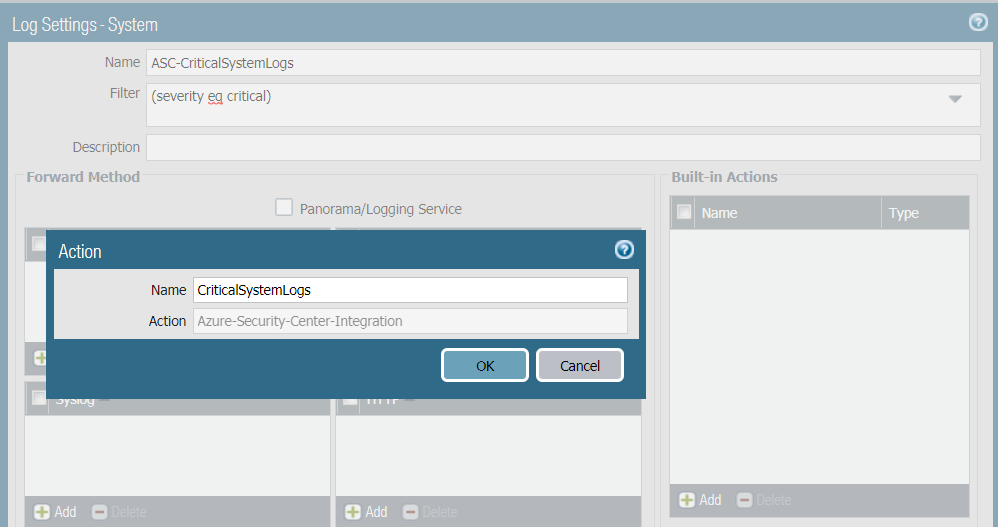The width and height of the screenshot is (998, 527).
Task: Click Add icon under Built-in Actions
Action: click(687, 500)
